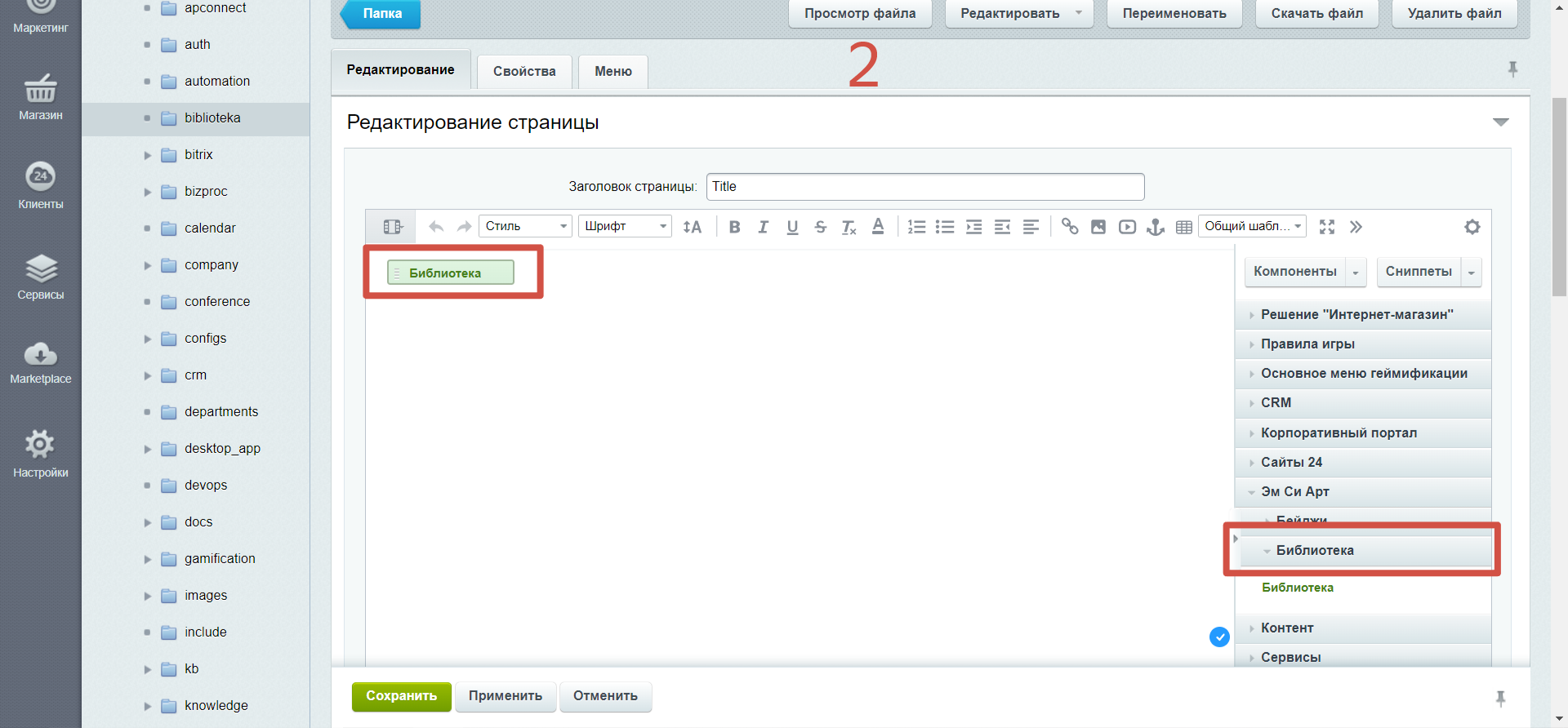This screenshot has height=728, width=1568.
Task: Click the green Сохранить button
Action: [x=401, y=696]
